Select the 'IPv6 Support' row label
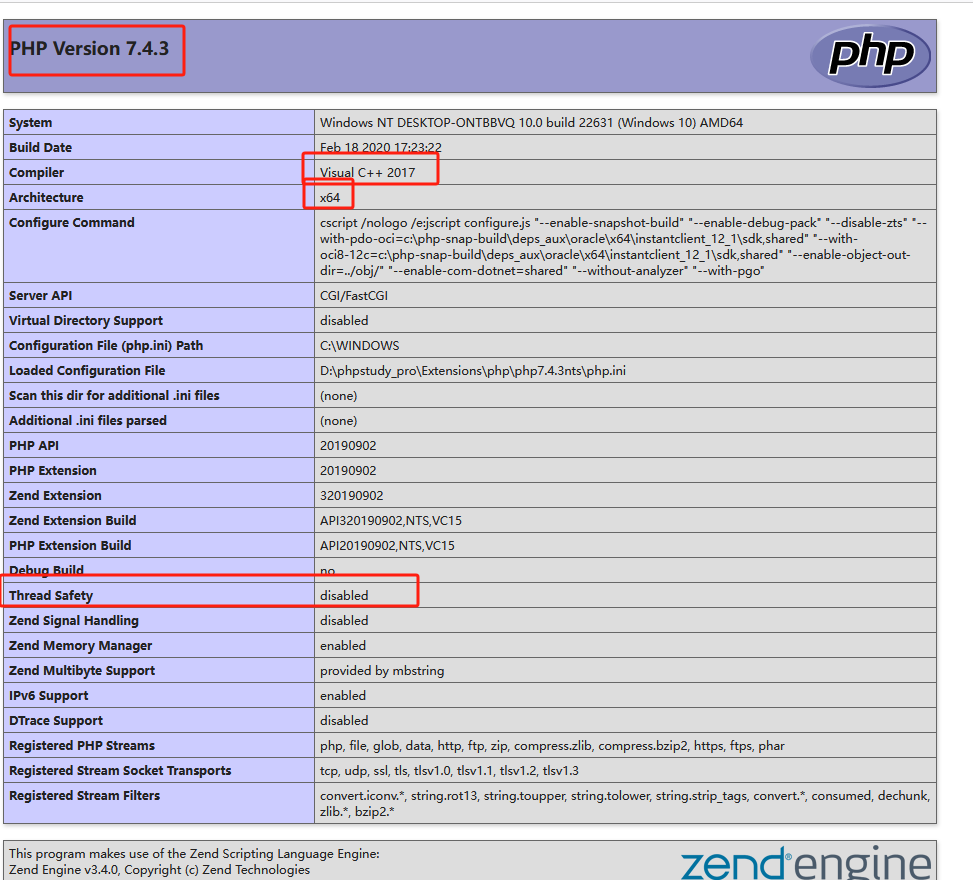Viewport: 973px width, 880px height. click(x=48, y=696)
